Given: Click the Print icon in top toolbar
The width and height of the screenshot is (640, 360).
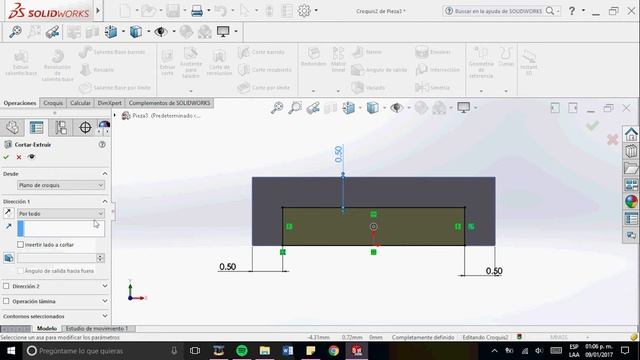Looking at the screenshot, I should [197, 11].
